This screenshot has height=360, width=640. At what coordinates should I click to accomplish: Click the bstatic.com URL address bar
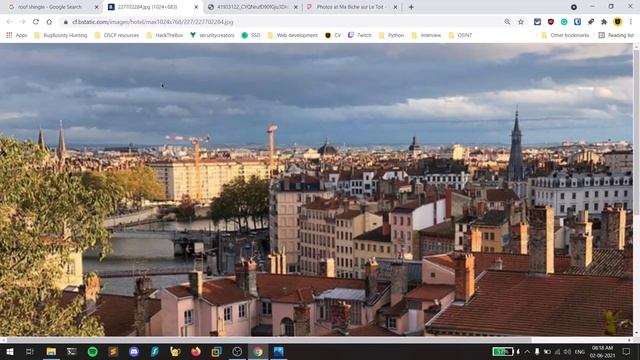pyautogui.click(x=153, y=22)
